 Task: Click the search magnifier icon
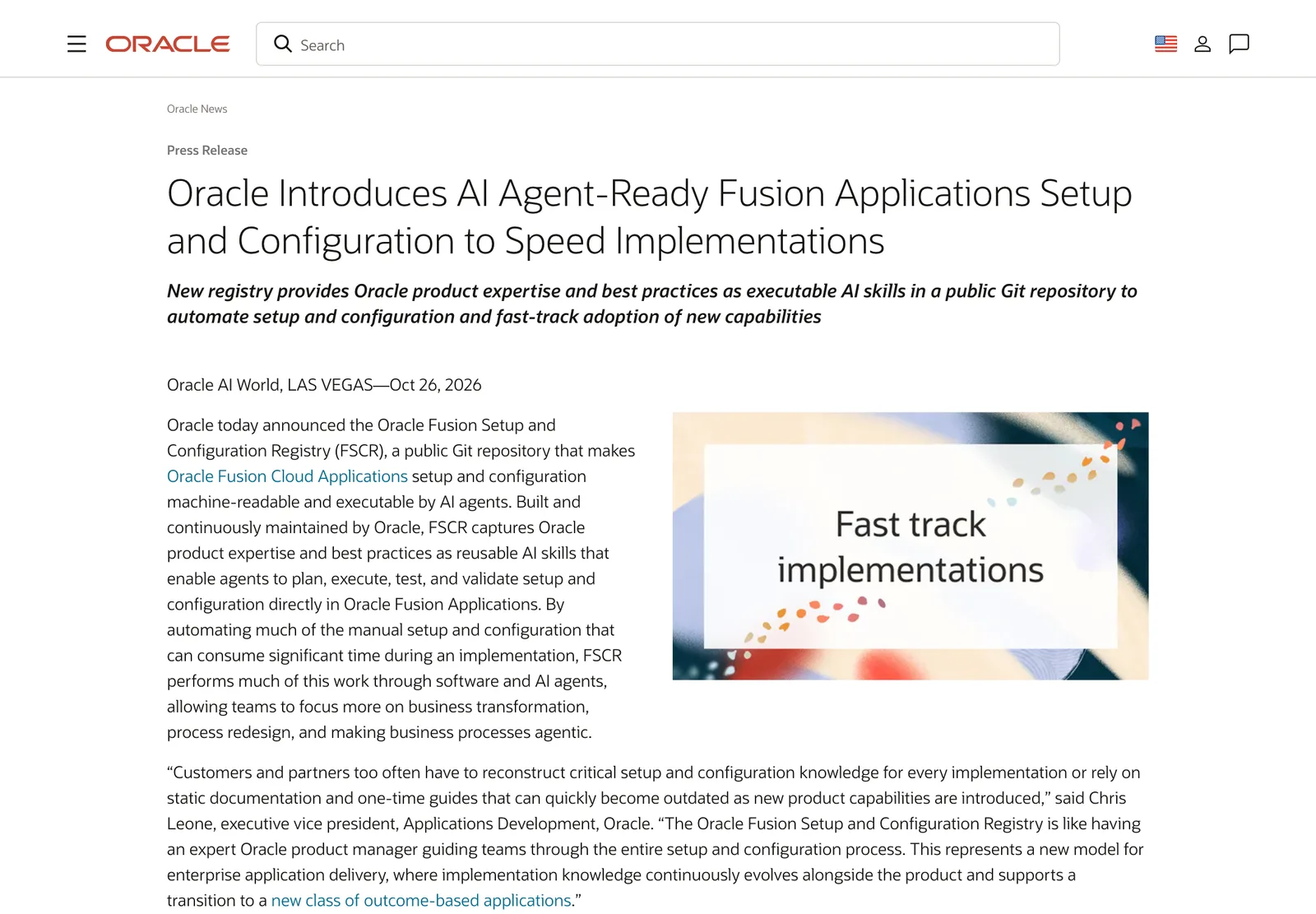[x=283, y=44]
